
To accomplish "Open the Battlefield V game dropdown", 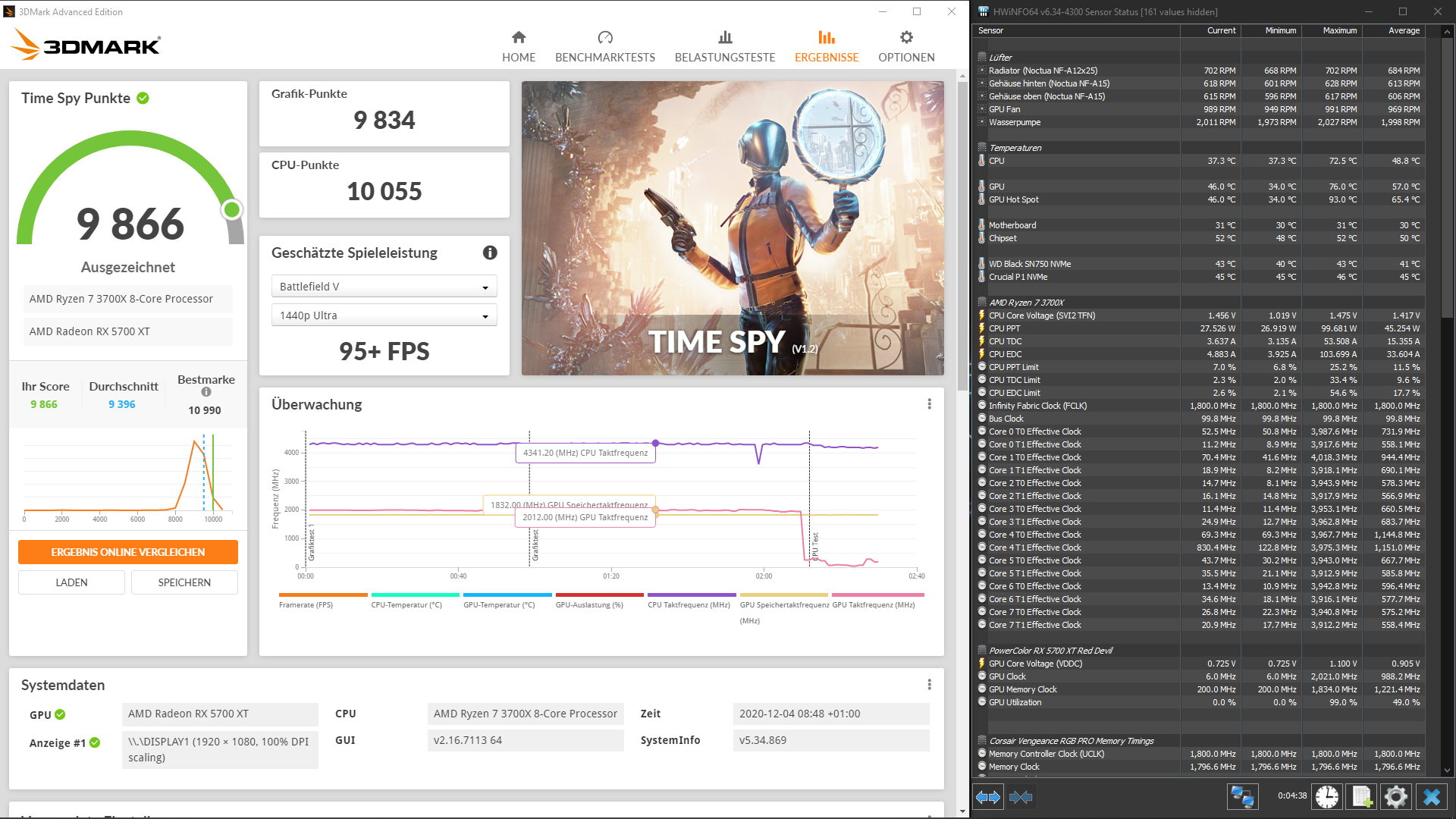I will [x=384, y=287].
